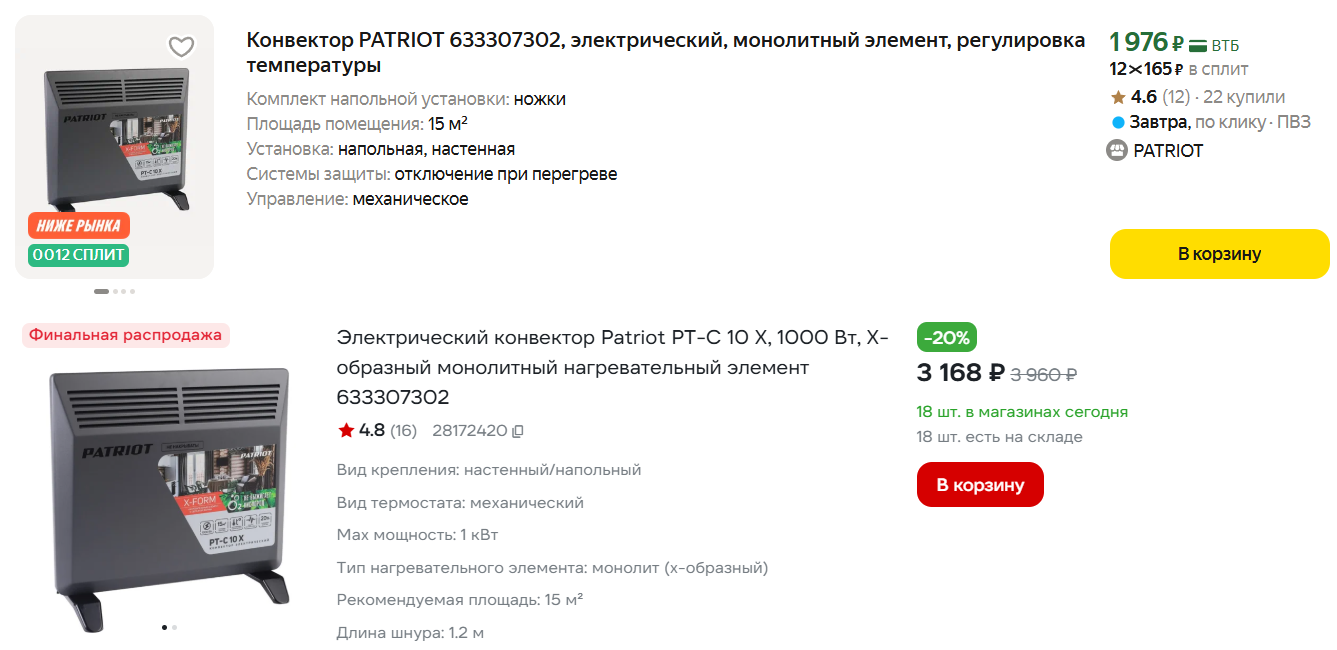This screenshot has width=1337, height=650.
Task: Open the "12×165 ₽ в сплит" payment option
Action: (1178, 70)
